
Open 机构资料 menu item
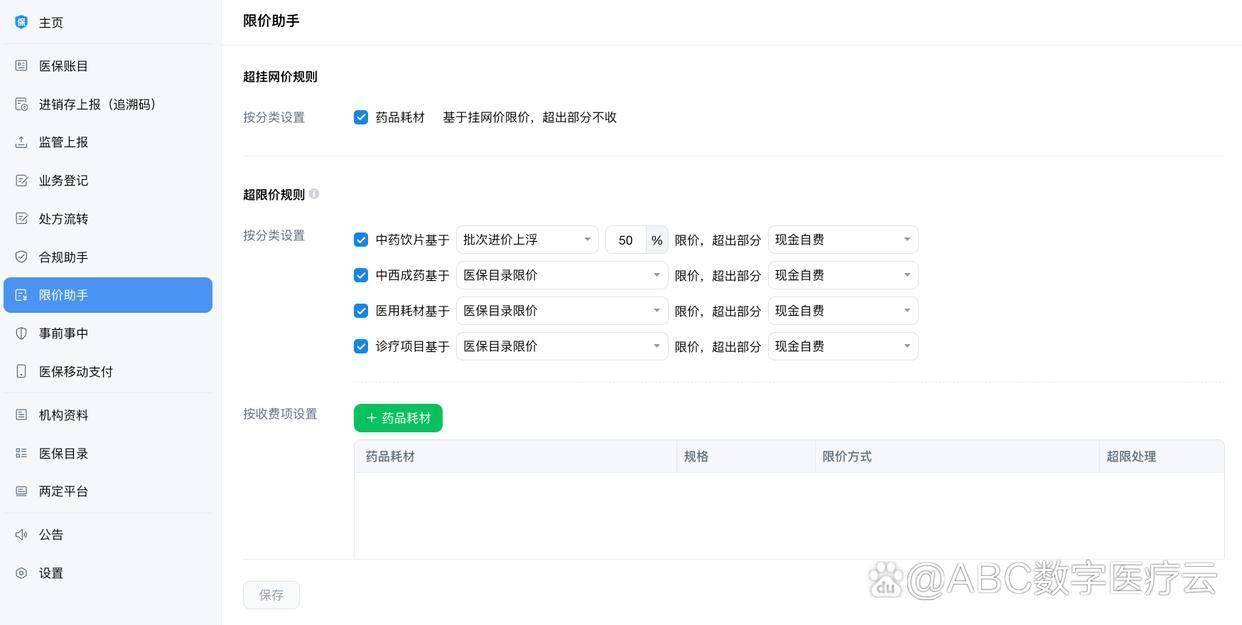pos(108,415)
